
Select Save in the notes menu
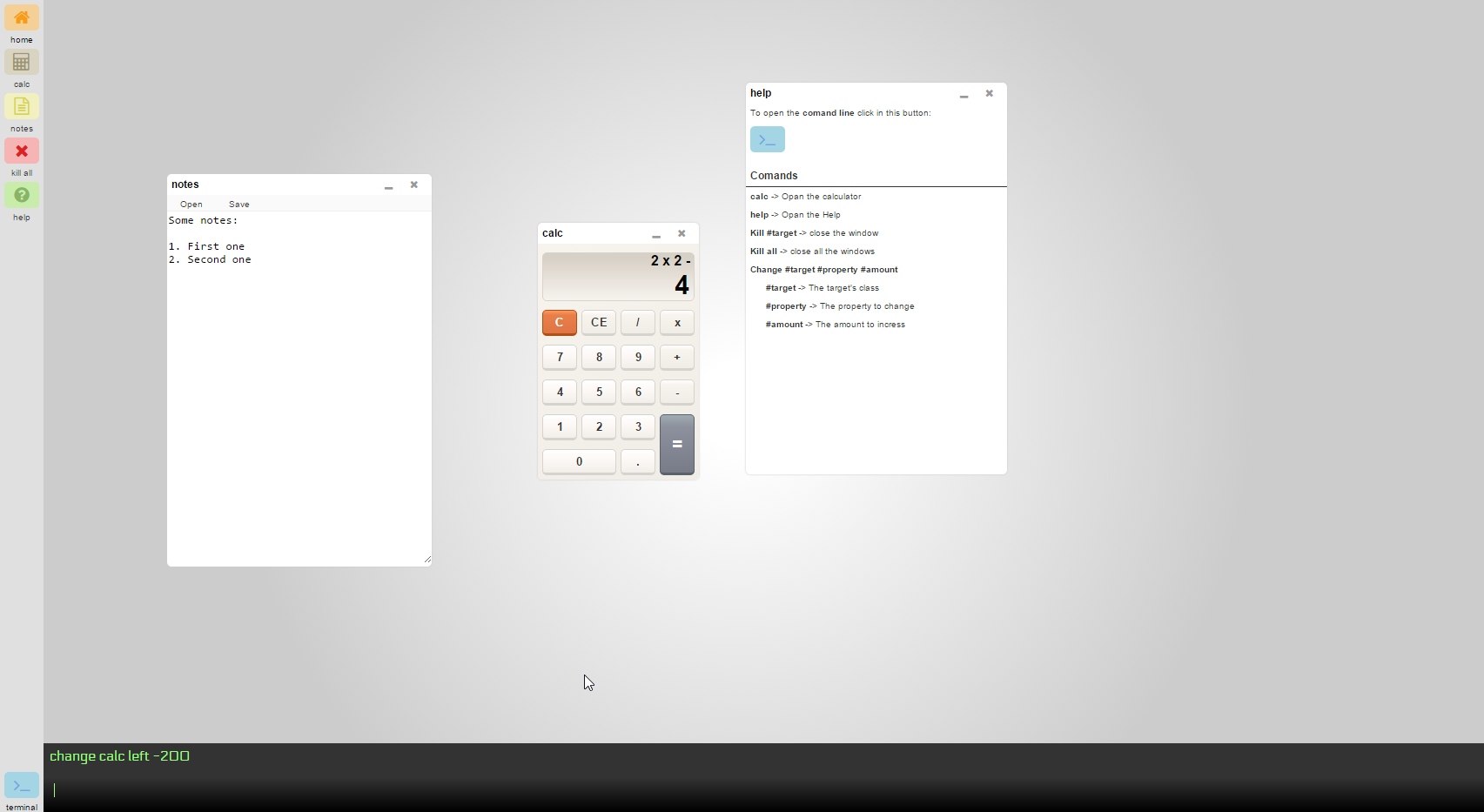point(239,205)
